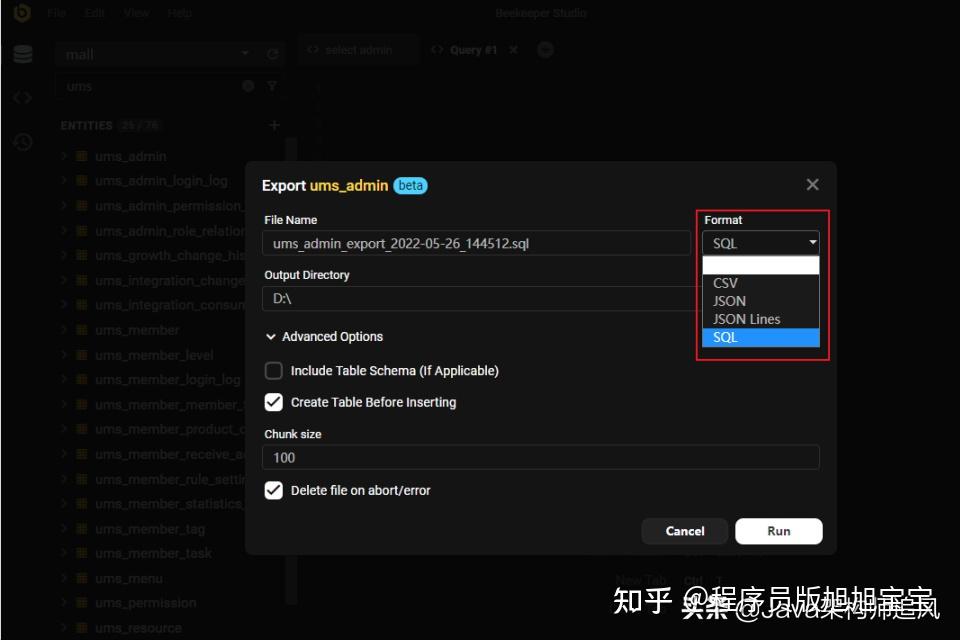
Task: Click table icon beside ums_resource
Action: [81, 628]
